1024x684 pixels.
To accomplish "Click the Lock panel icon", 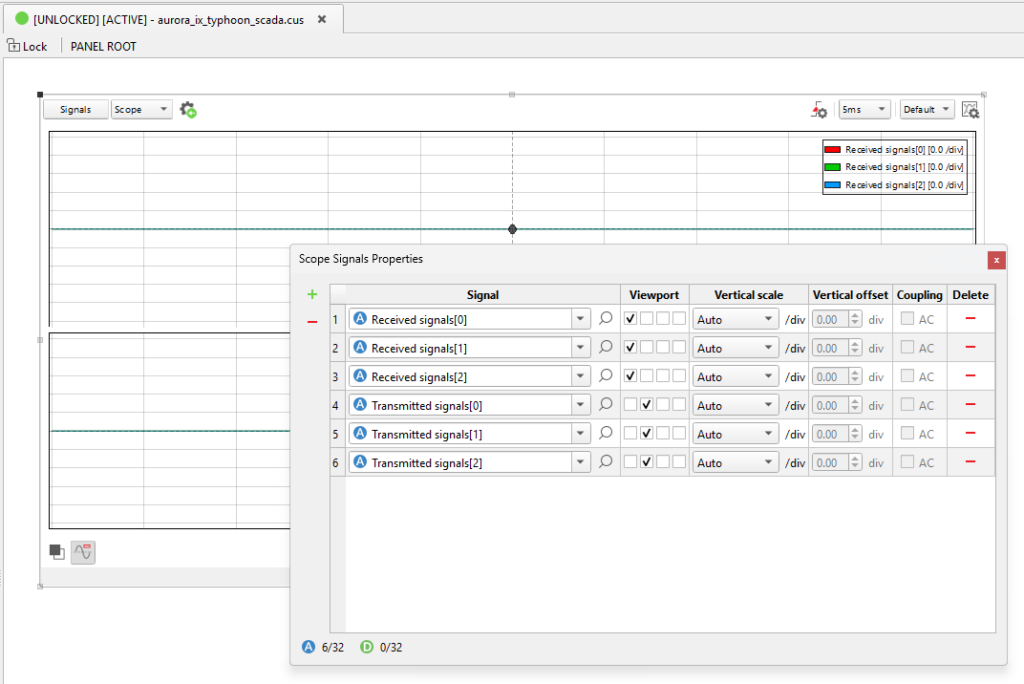I will click(x=13, y=46).
